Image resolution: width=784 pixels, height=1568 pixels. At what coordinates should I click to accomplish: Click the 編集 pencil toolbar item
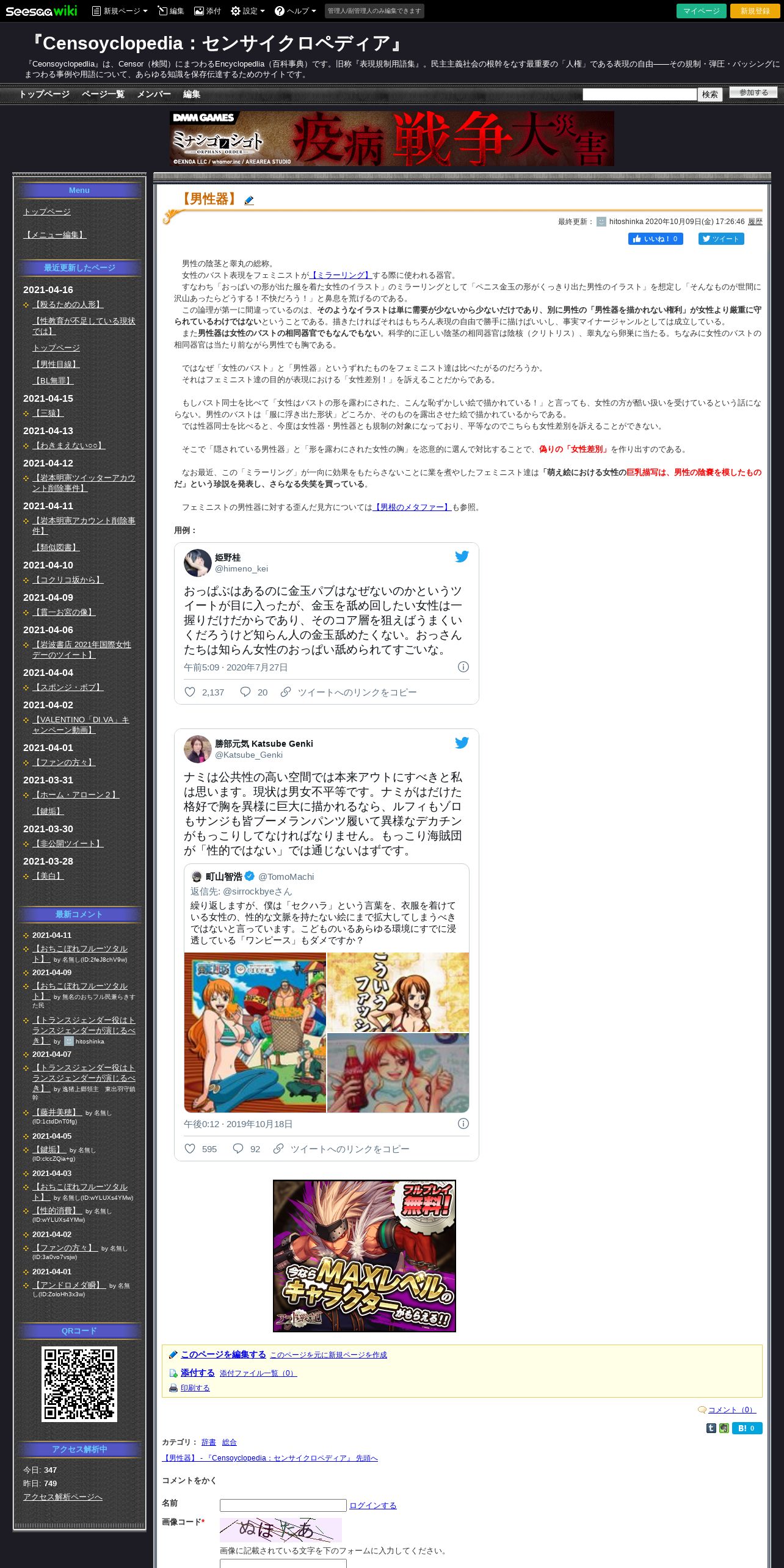point(170,11)
